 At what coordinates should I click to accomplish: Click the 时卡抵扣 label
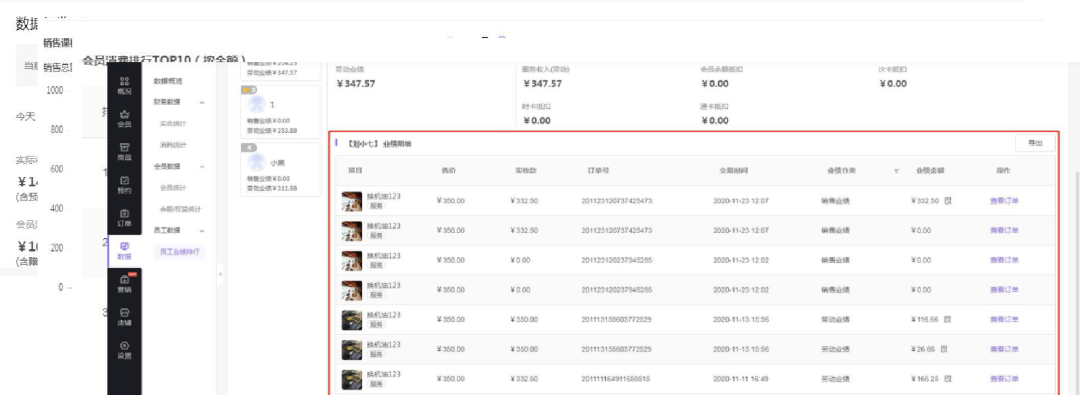pyautogui.click(x=537, y=106)
